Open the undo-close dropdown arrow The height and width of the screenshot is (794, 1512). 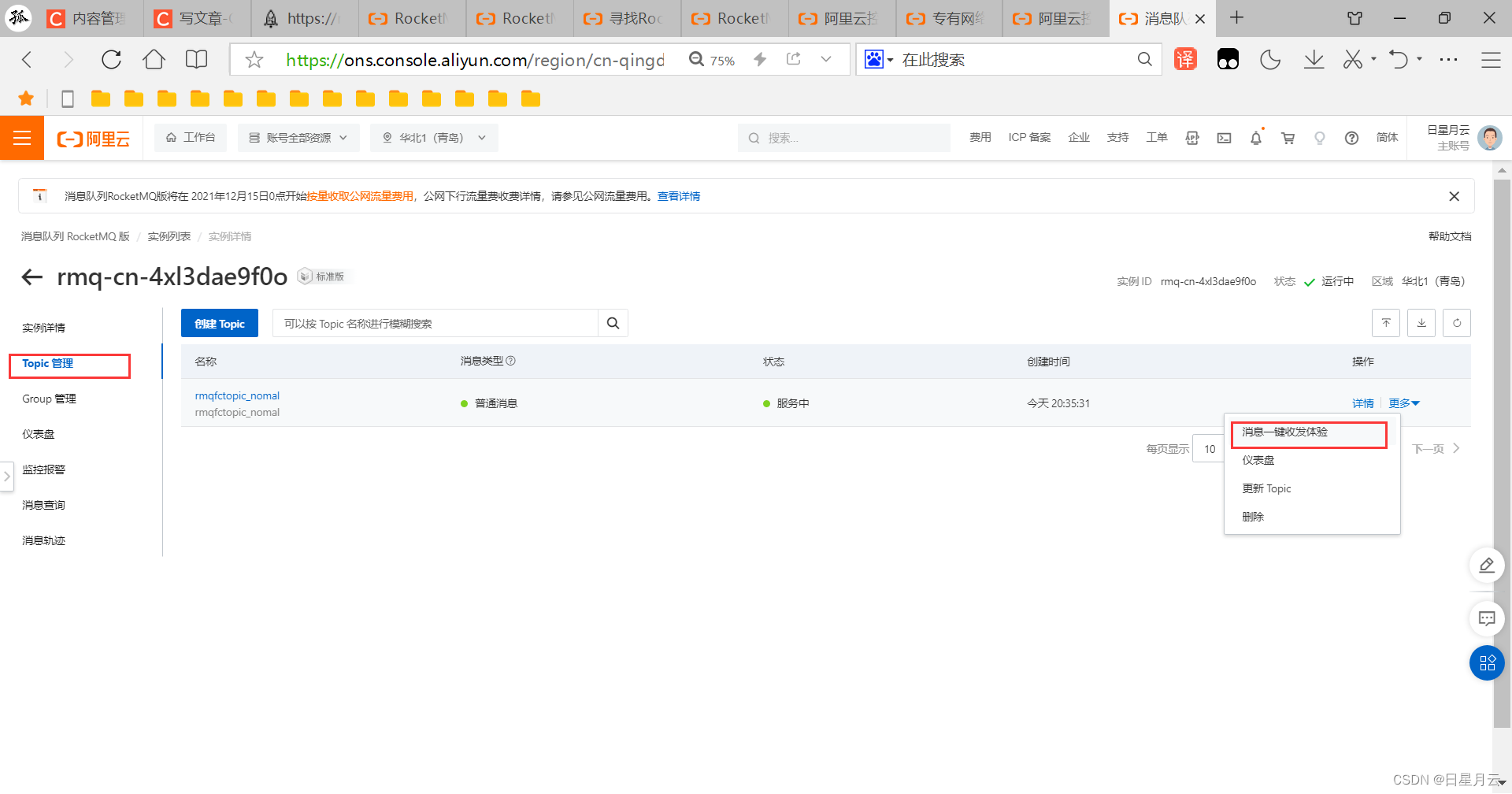[x=1419, y=59]
